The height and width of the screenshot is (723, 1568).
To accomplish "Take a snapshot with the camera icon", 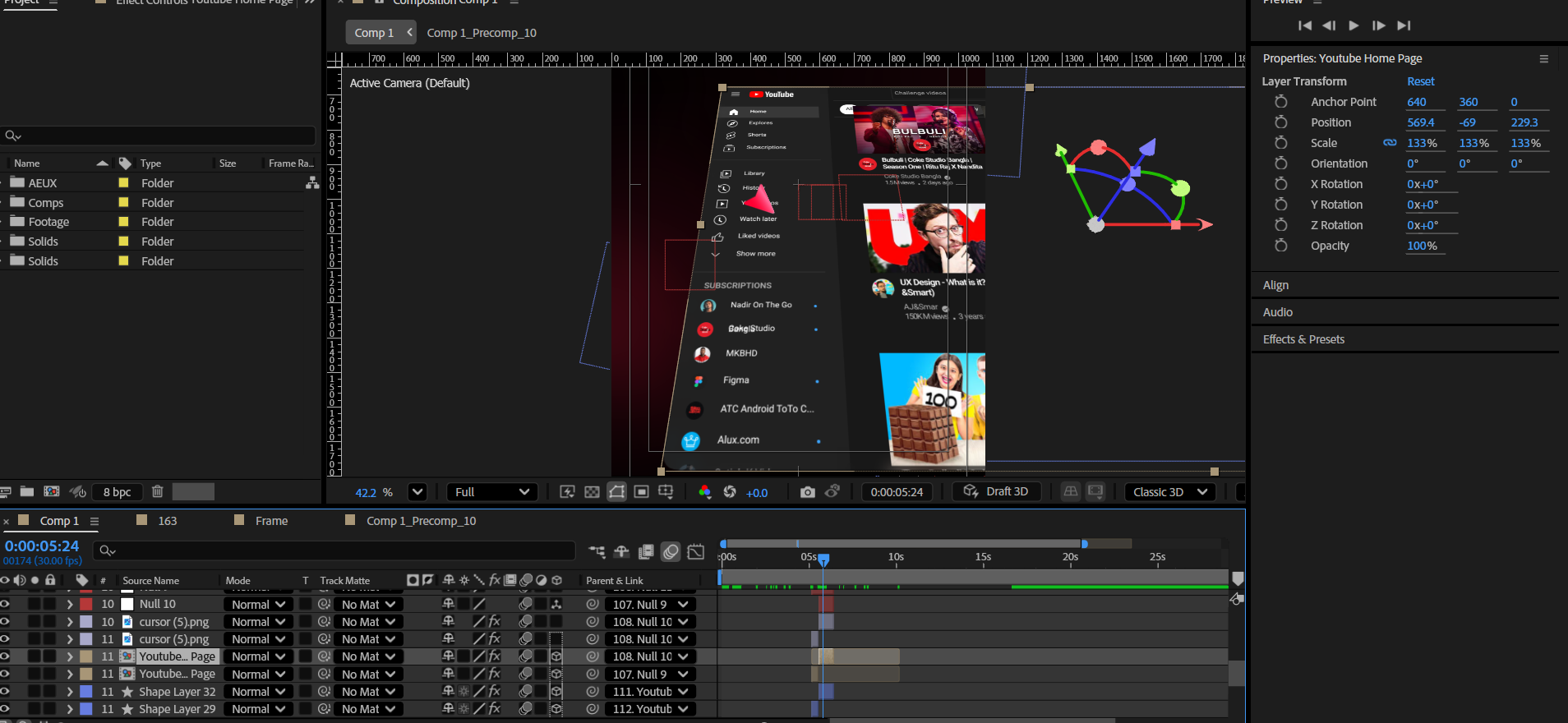I will 807,492.
